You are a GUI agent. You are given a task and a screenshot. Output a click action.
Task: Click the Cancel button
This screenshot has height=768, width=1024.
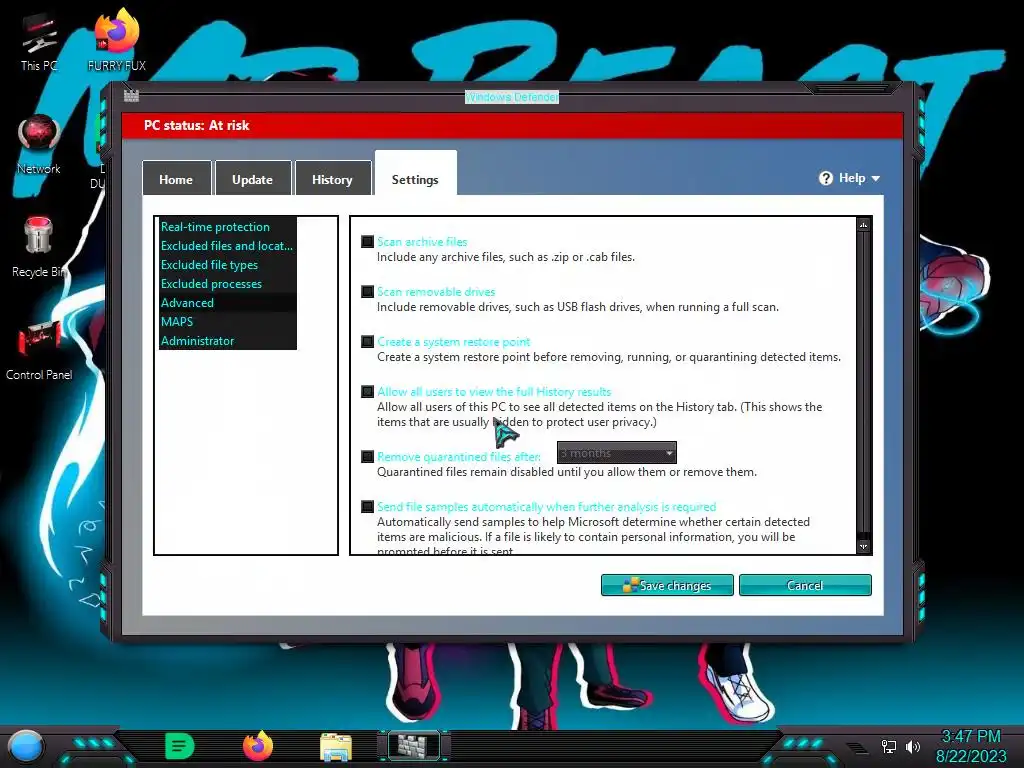click(805, 585)
